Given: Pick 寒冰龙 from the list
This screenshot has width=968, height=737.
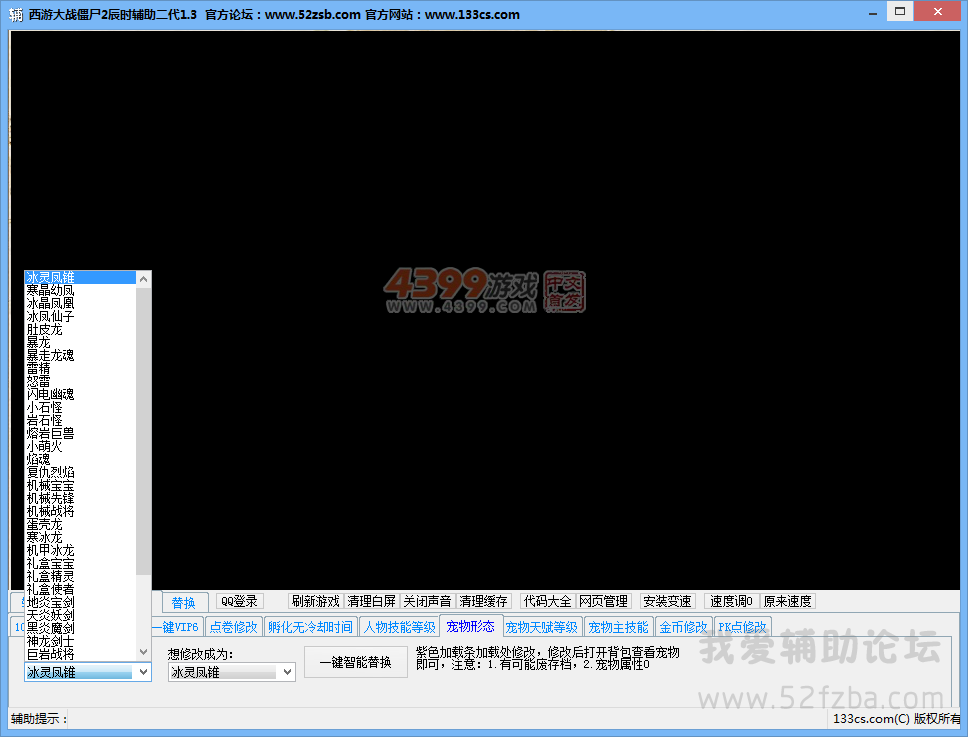Looking at the screenshot, I should tap(80, 537).
